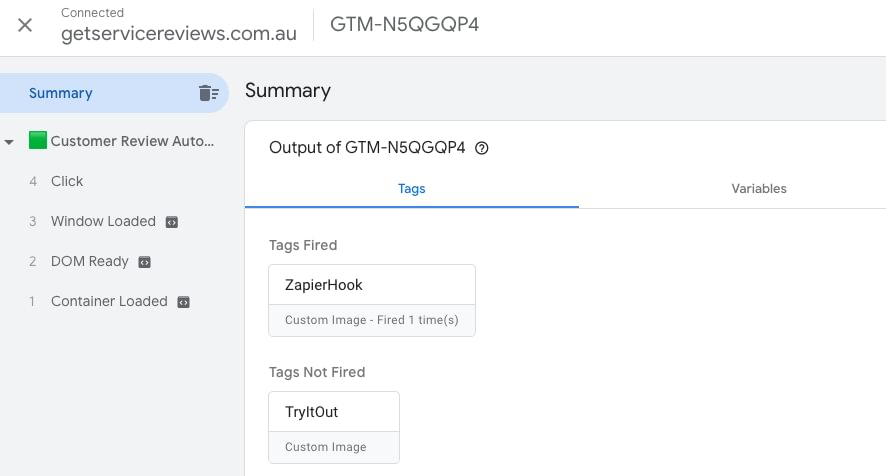The image size is (886, 476).
Task: Switch to the Variables tab
Action: pyautogui.click(x=758, y=189)
